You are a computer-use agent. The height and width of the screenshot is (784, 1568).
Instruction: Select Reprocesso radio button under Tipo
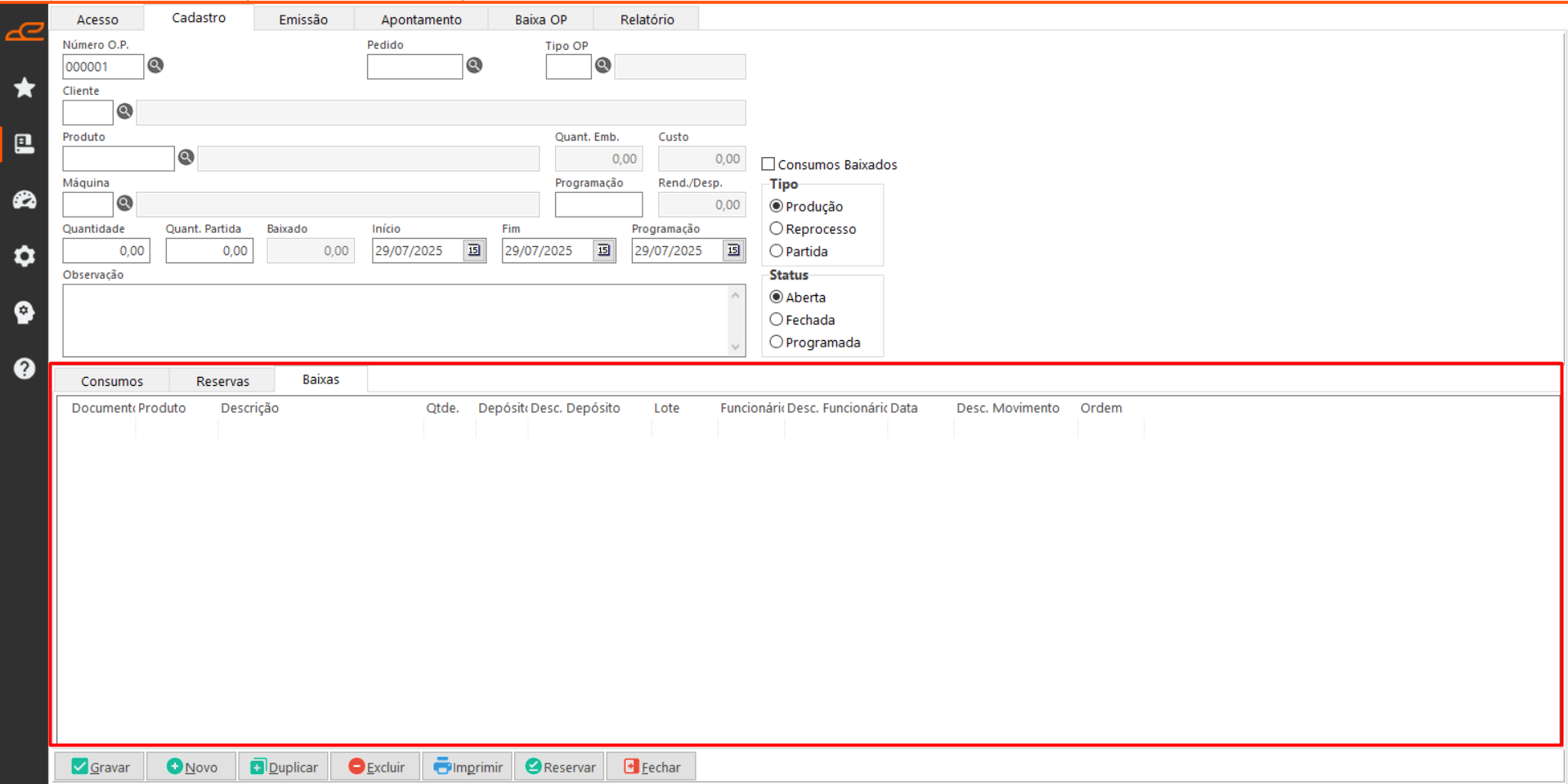pos(777,229)
